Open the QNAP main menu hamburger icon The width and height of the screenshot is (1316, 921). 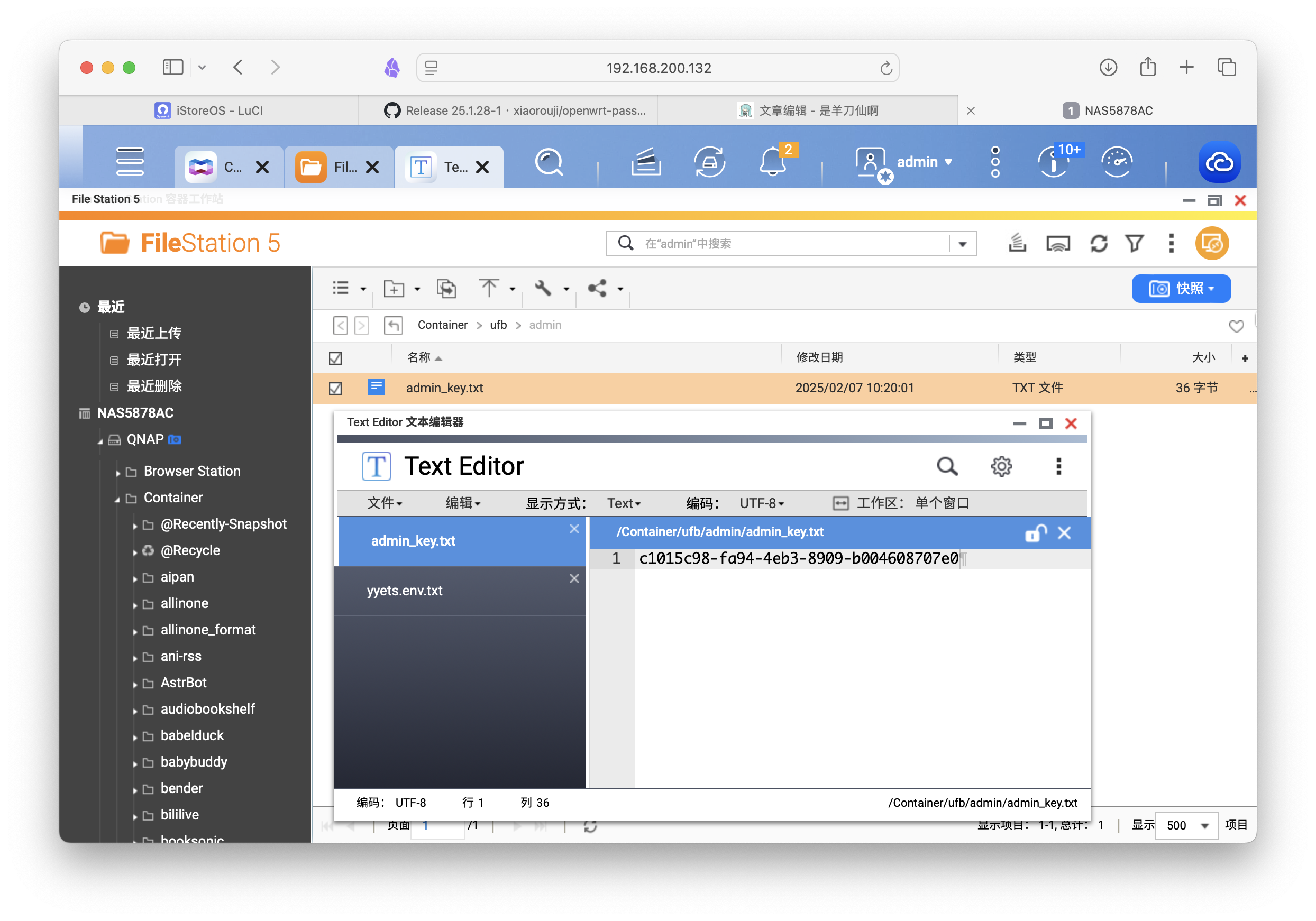point(130,162)
